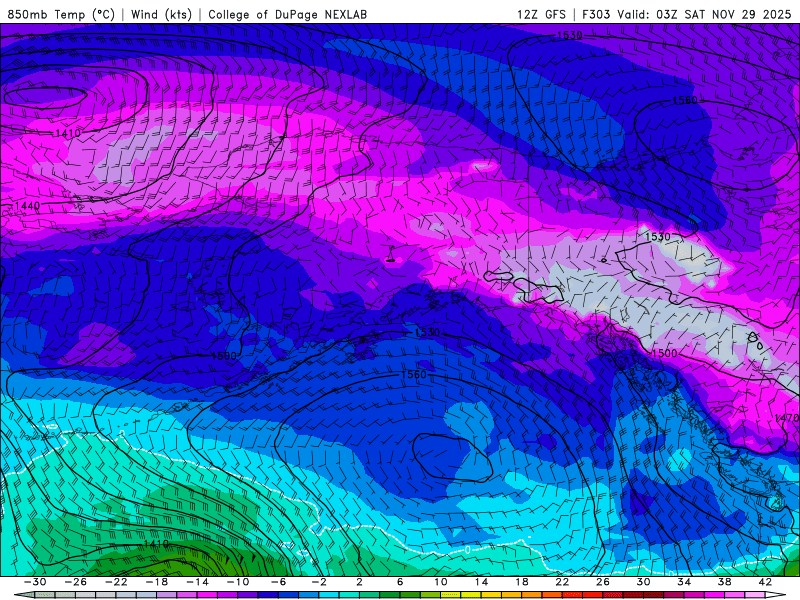800x600 pixels.
Task: Click the 1410 label near the upper-left low
Action: click(68, 133)
